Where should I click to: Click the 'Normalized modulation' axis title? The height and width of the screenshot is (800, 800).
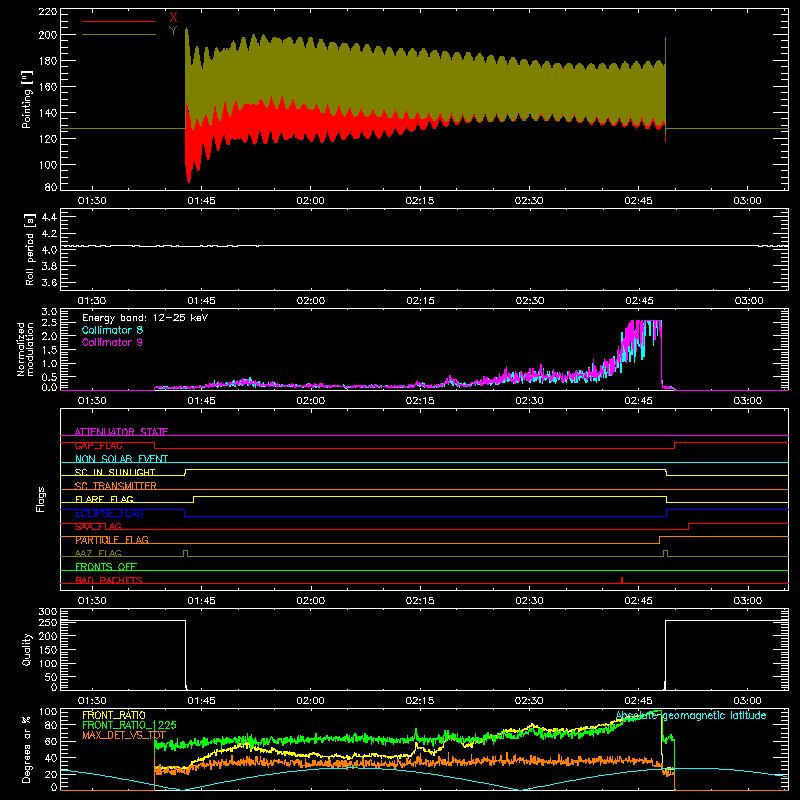click(24, 349)
